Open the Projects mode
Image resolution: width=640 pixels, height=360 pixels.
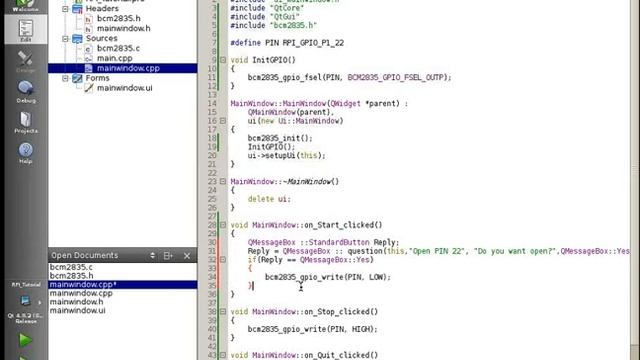[x=26, y=122]
